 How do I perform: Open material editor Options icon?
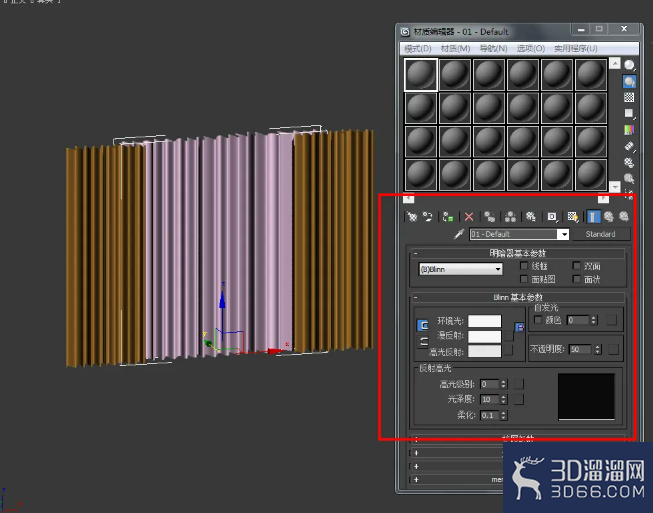tap(629, 162)
